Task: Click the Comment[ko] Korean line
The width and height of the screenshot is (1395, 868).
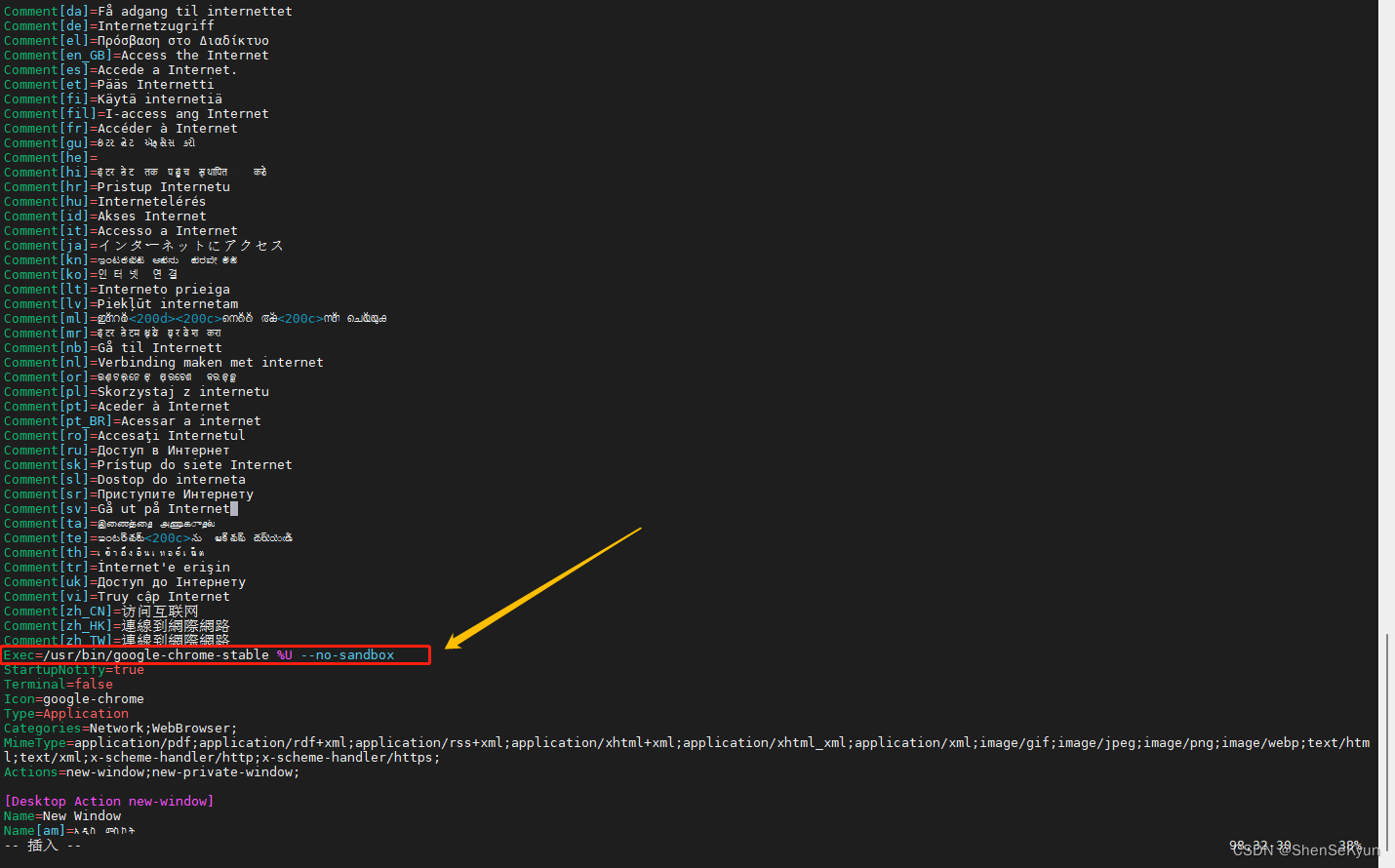Action: (91, 275)
